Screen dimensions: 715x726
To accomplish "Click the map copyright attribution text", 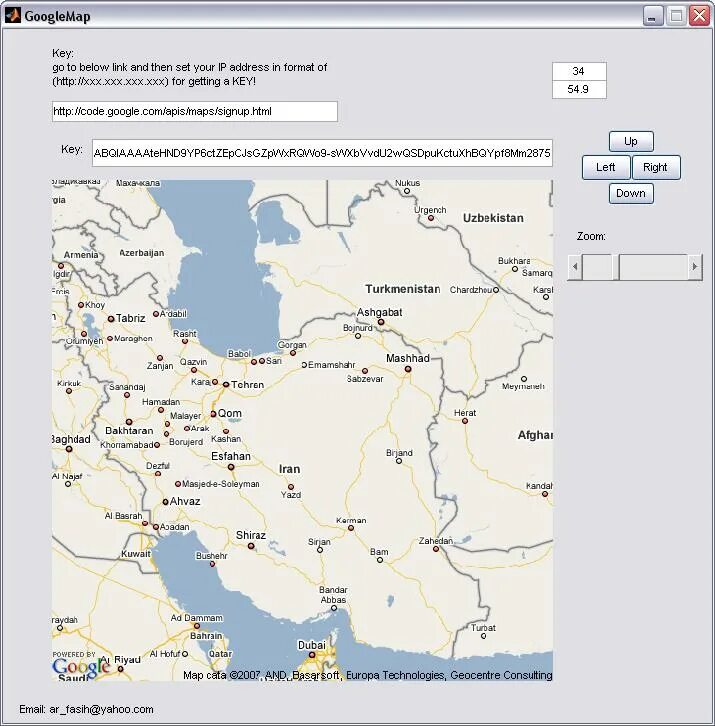I will (x=367, y=675).
